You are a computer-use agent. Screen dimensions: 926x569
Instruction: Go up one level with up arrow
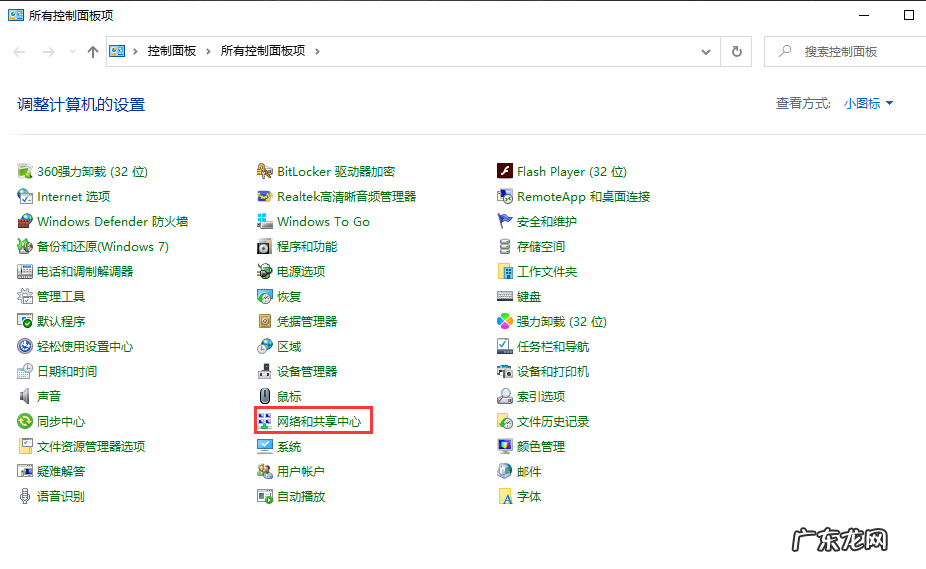(93, 52)
